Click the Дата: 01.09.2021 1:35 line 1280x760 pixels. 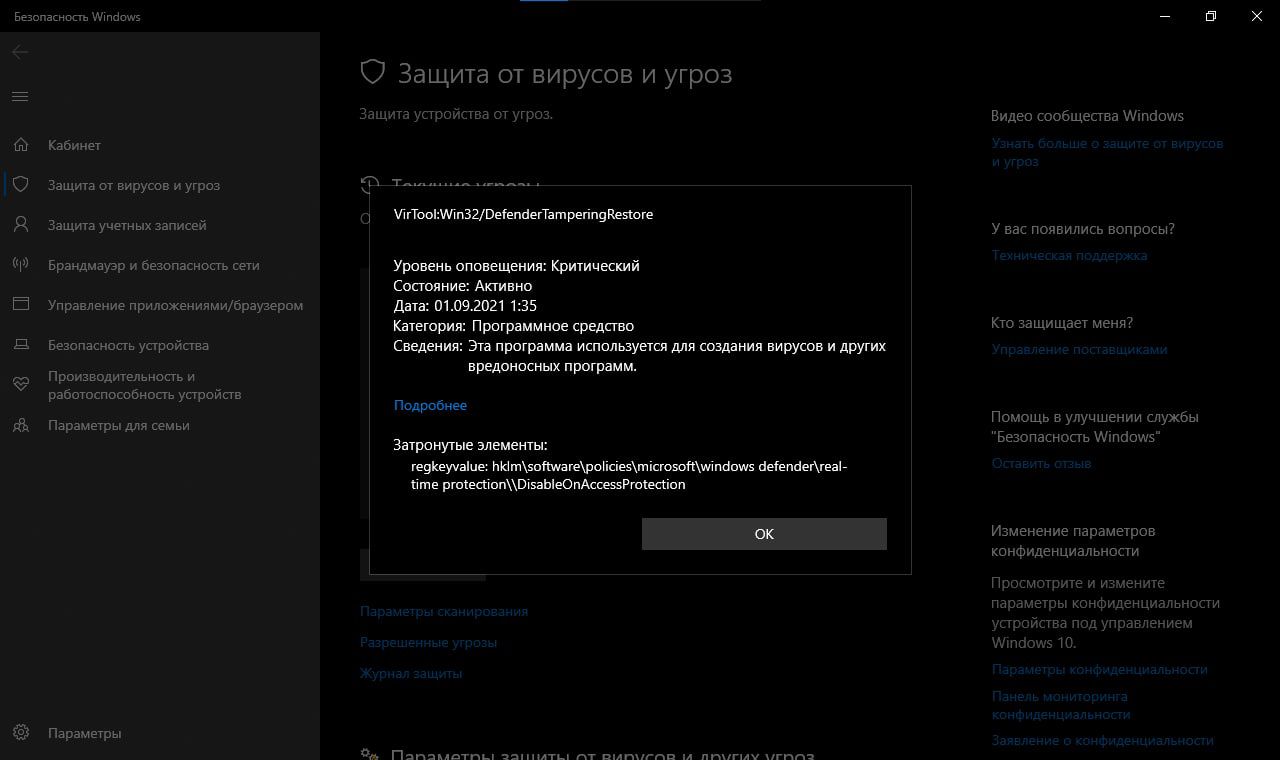coord(465,306)
